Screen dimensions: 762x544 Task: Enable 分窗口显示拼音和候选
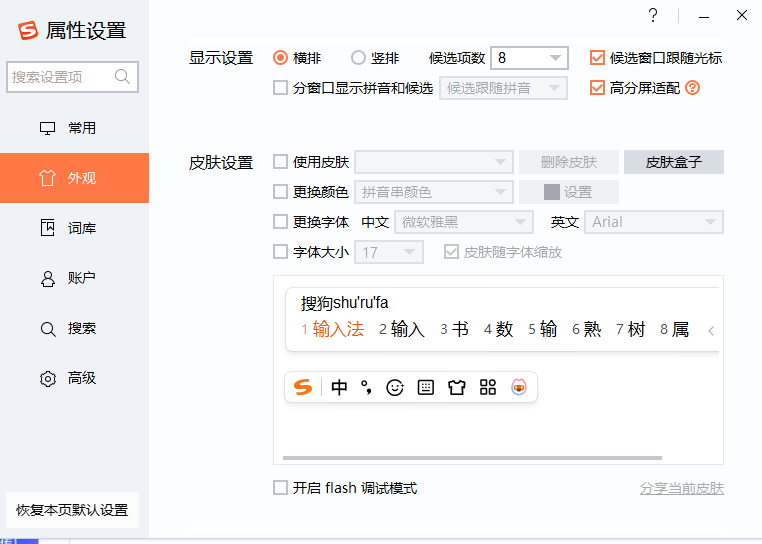[280, 88]
